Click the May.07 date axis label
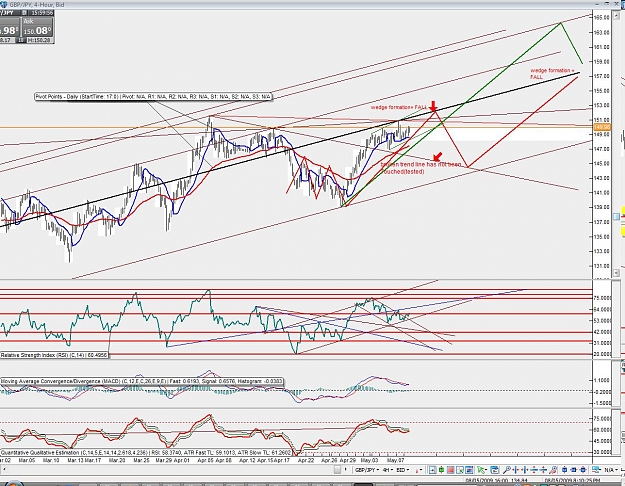The height and width of the screenshot is (486, 625). click(x=395, y=460)
